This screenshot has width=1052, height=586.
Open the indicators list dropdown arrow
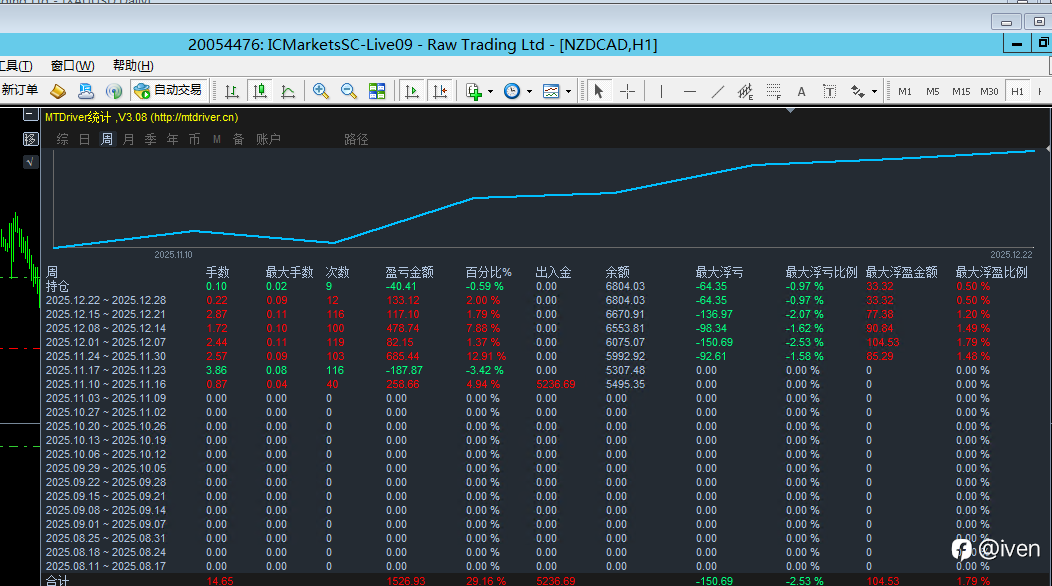(490, 92)
